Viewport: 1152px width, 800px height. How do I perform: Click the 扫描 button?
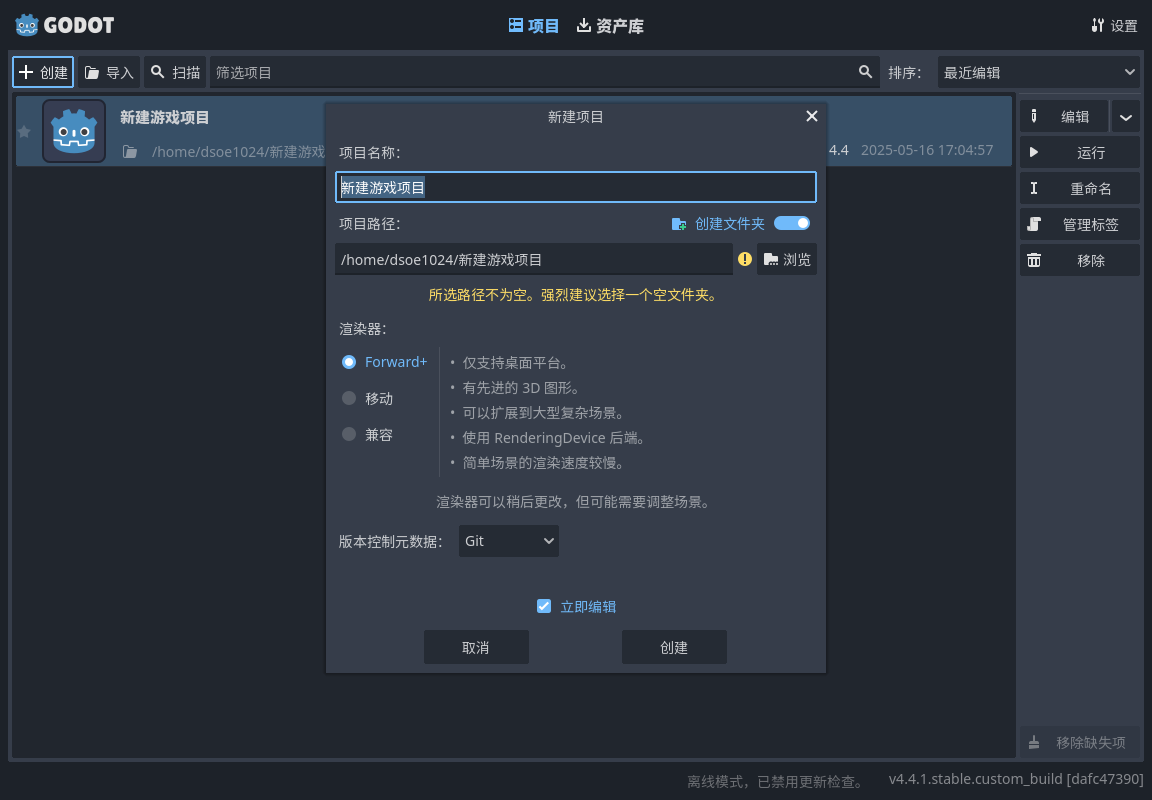click(x=175, y=72)
